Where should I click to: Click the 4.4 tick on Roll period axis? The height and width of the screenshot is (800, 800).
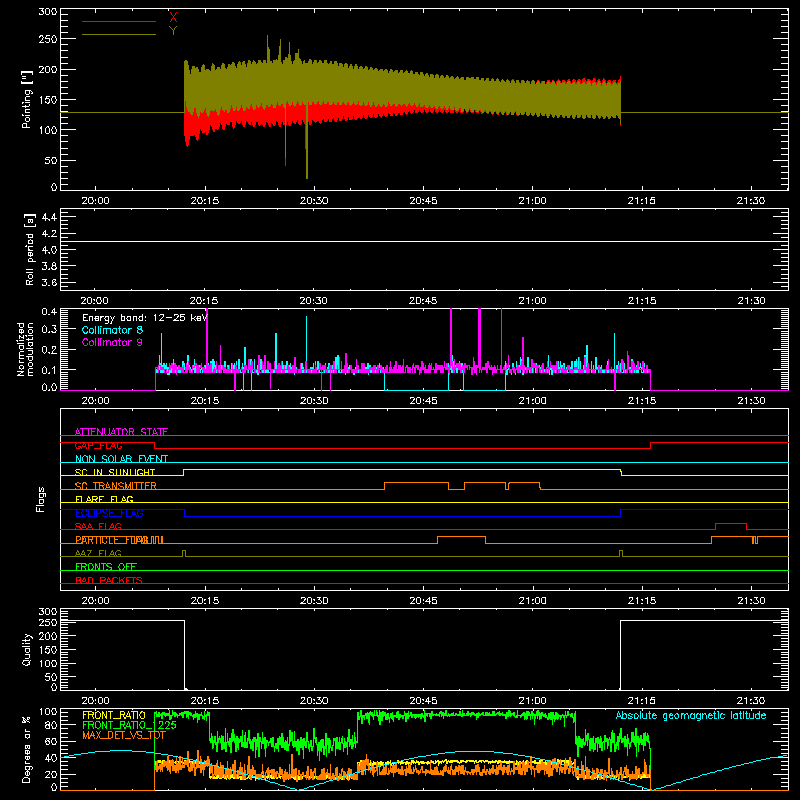click(49, 217)
